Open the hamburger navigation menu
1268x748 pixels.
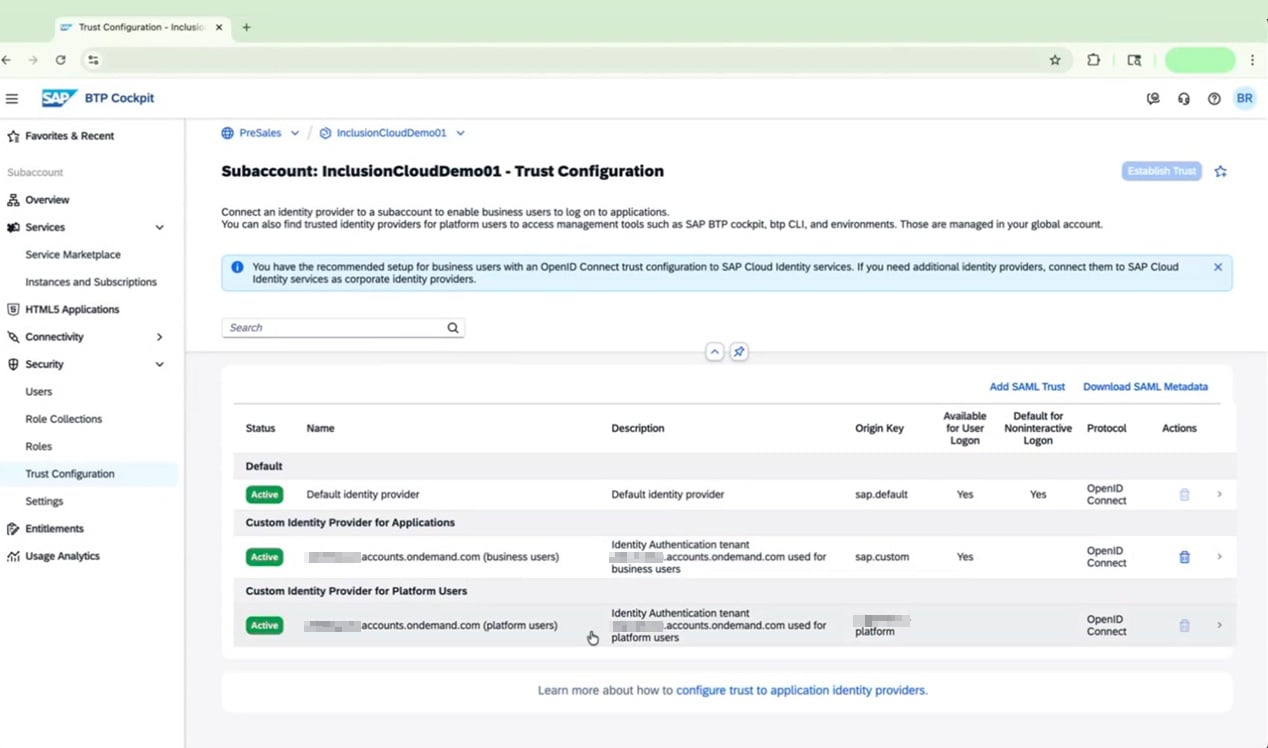(12, 98)
